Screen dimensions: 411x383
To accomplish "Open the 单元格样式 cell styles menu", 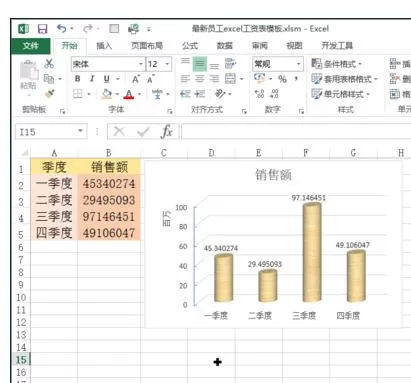I will pyautogui.click(x=340, y=94).
